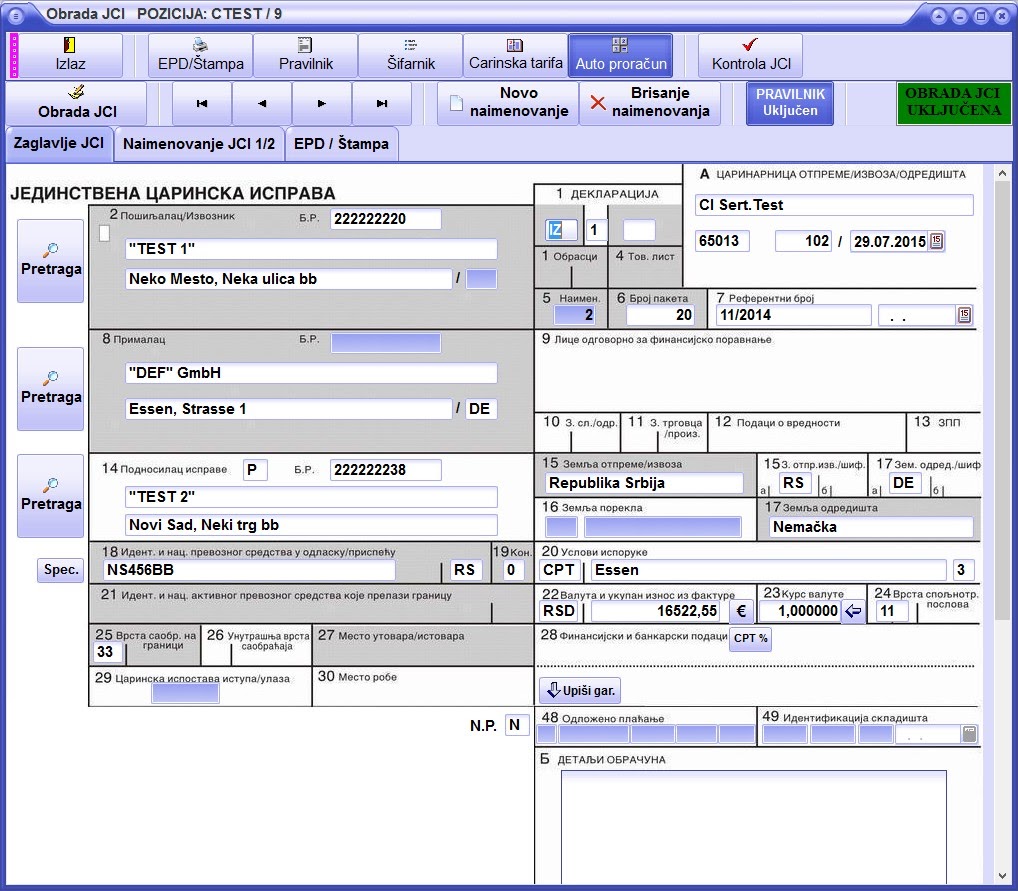Screen dimensions: 1018x891
Task: Open calendar for date 29.07.2015
Action: 936,241
